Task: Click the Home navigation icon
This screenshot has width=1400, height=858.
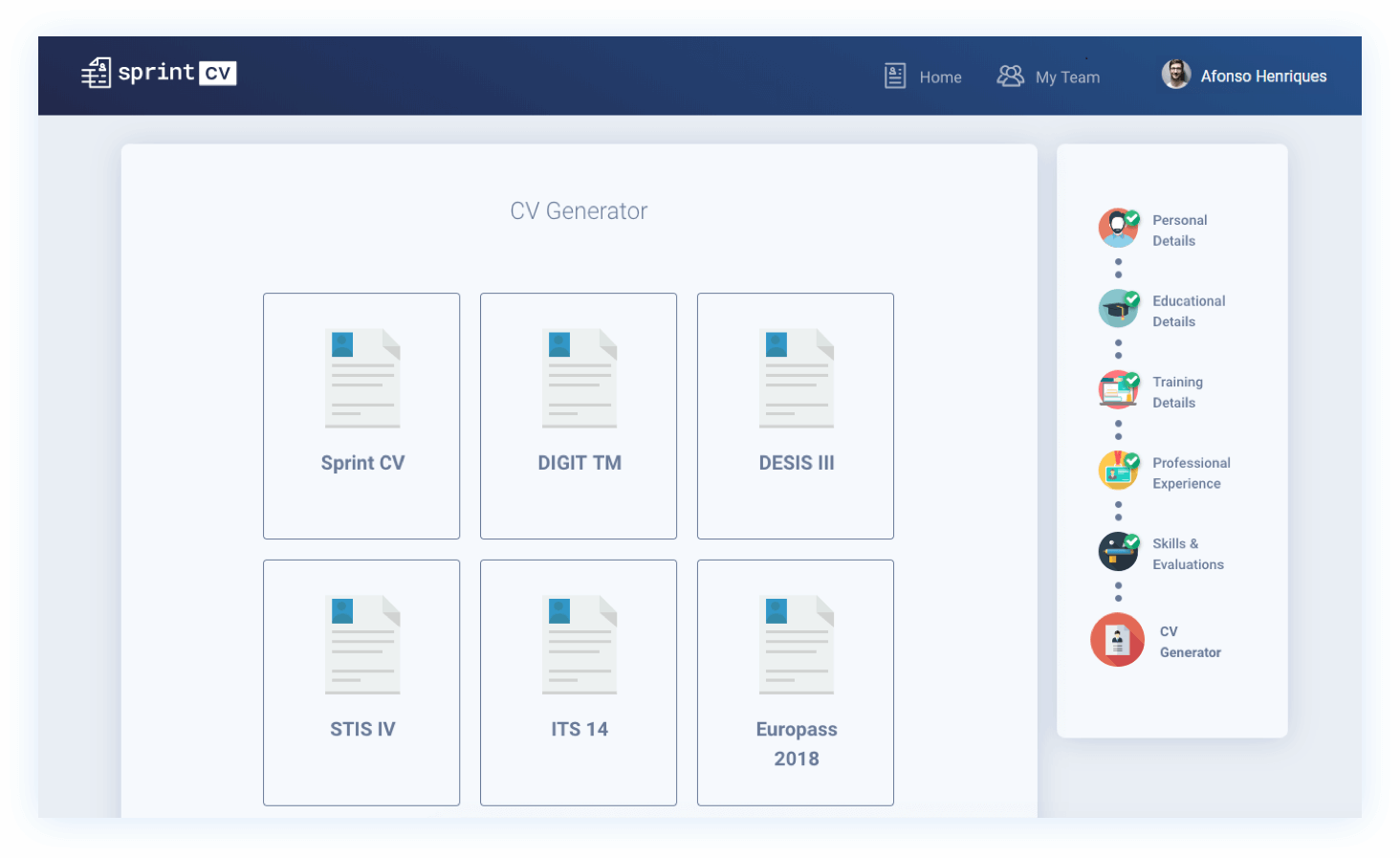Action: [894, 76]
